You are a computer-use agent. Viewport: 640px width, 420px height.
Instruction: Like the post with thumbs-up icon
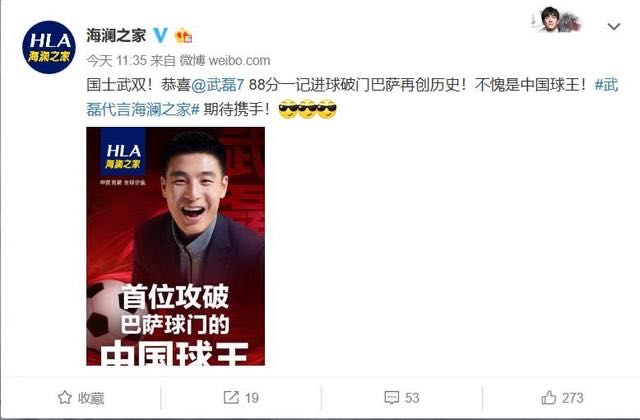click(549, 397)
